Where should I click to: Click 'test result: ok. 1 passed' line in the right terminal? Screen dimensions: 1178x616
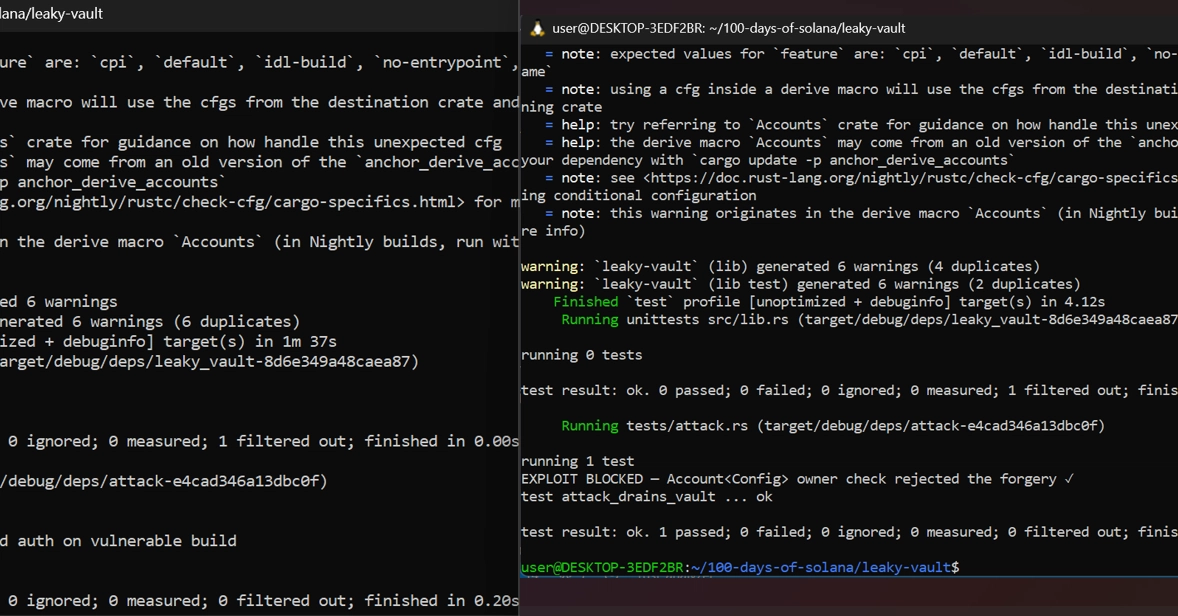[x=849, y=532]
